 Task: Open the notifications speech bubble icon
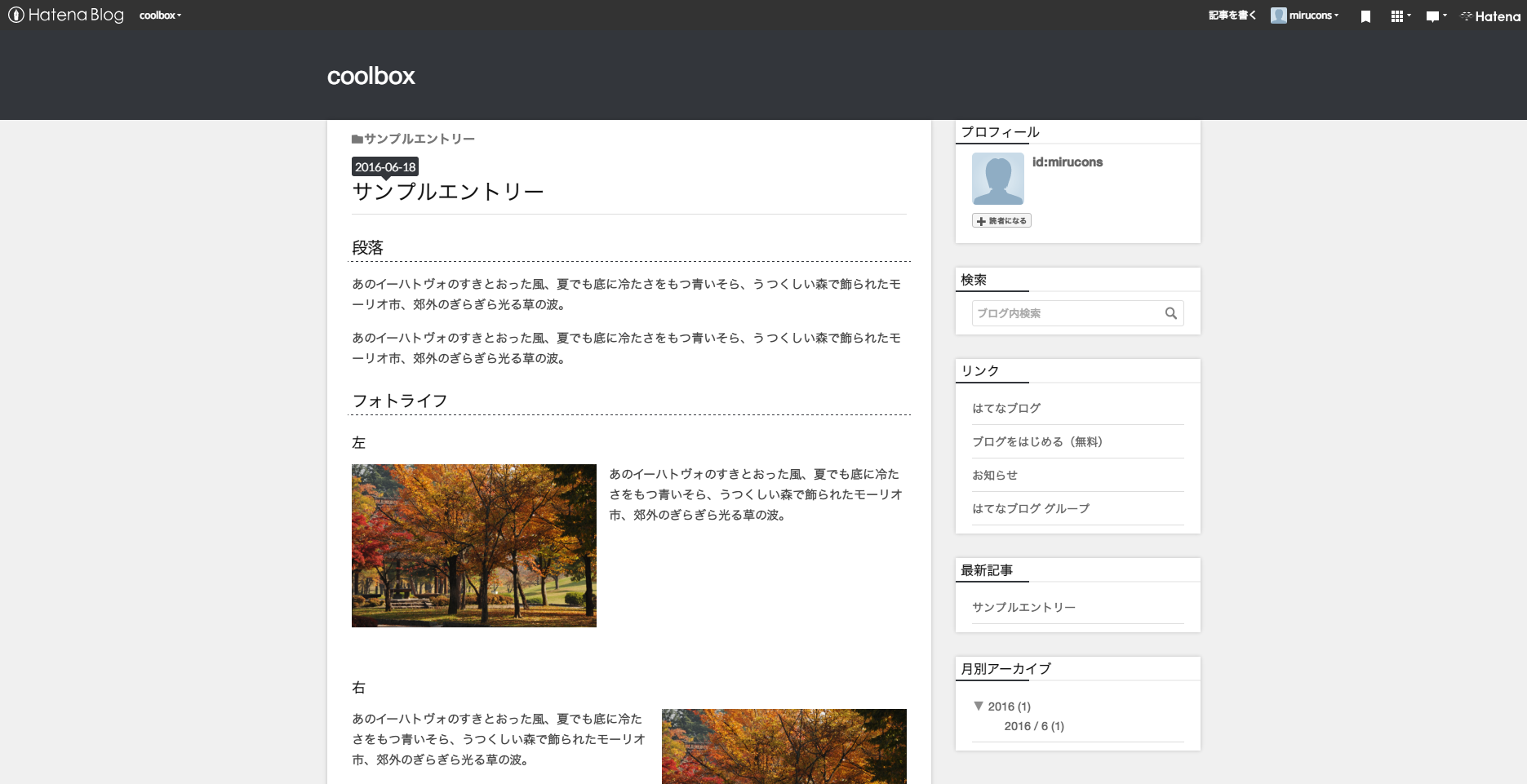[x=1436, y=16]
